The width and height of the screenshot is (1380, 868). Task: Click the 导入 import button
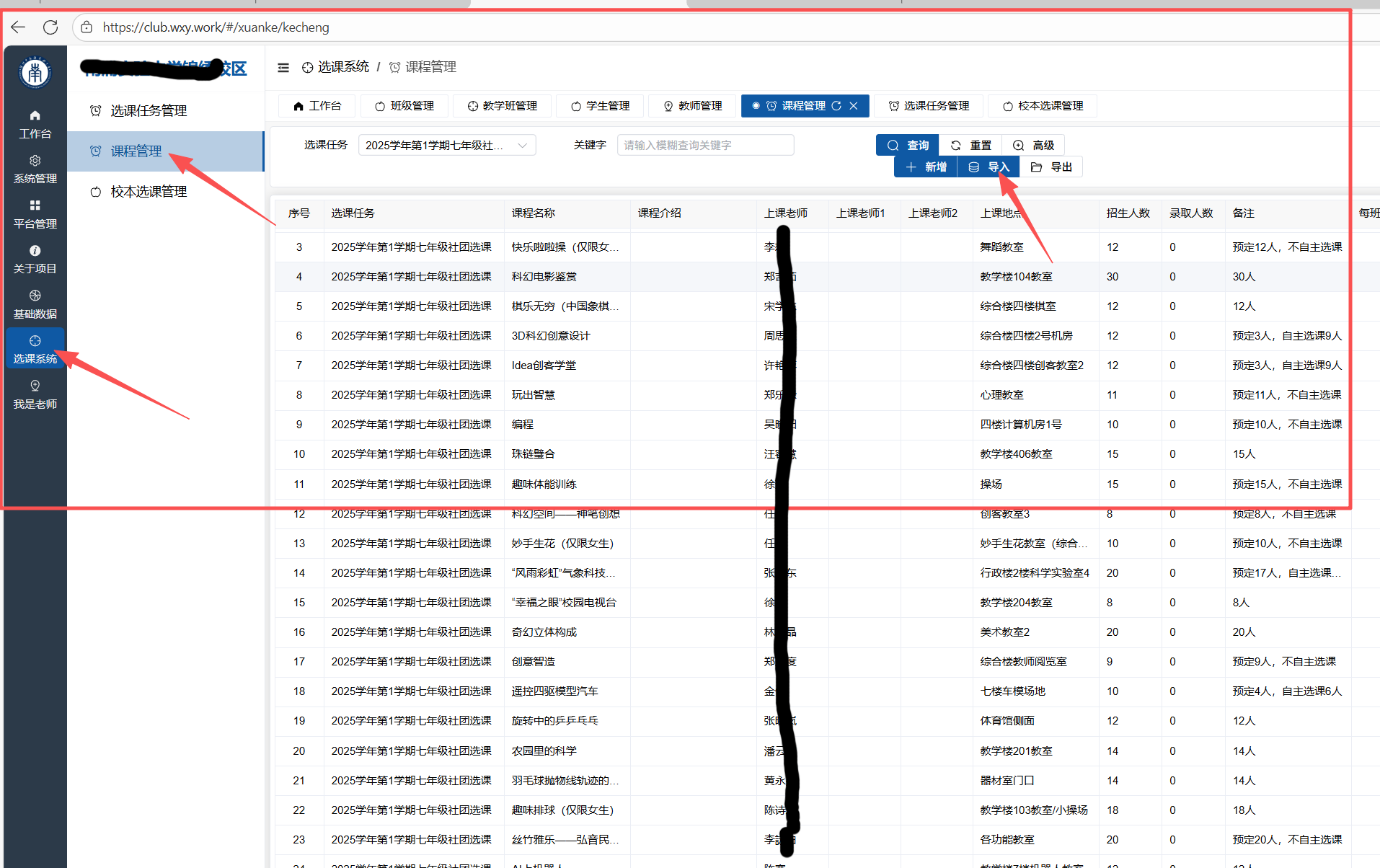click(x=988, y=167)
